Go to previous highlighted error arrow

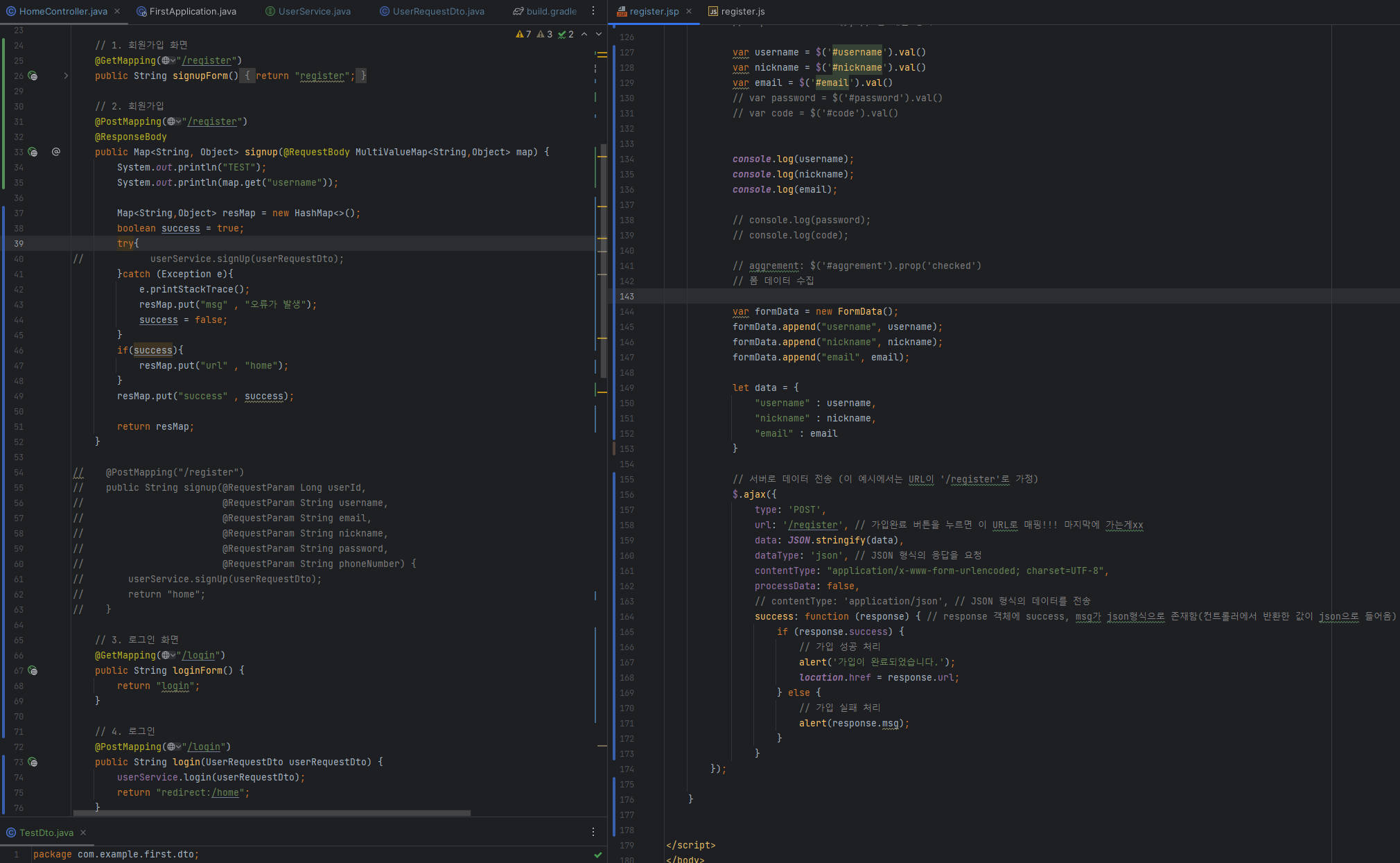coord(584,34)
